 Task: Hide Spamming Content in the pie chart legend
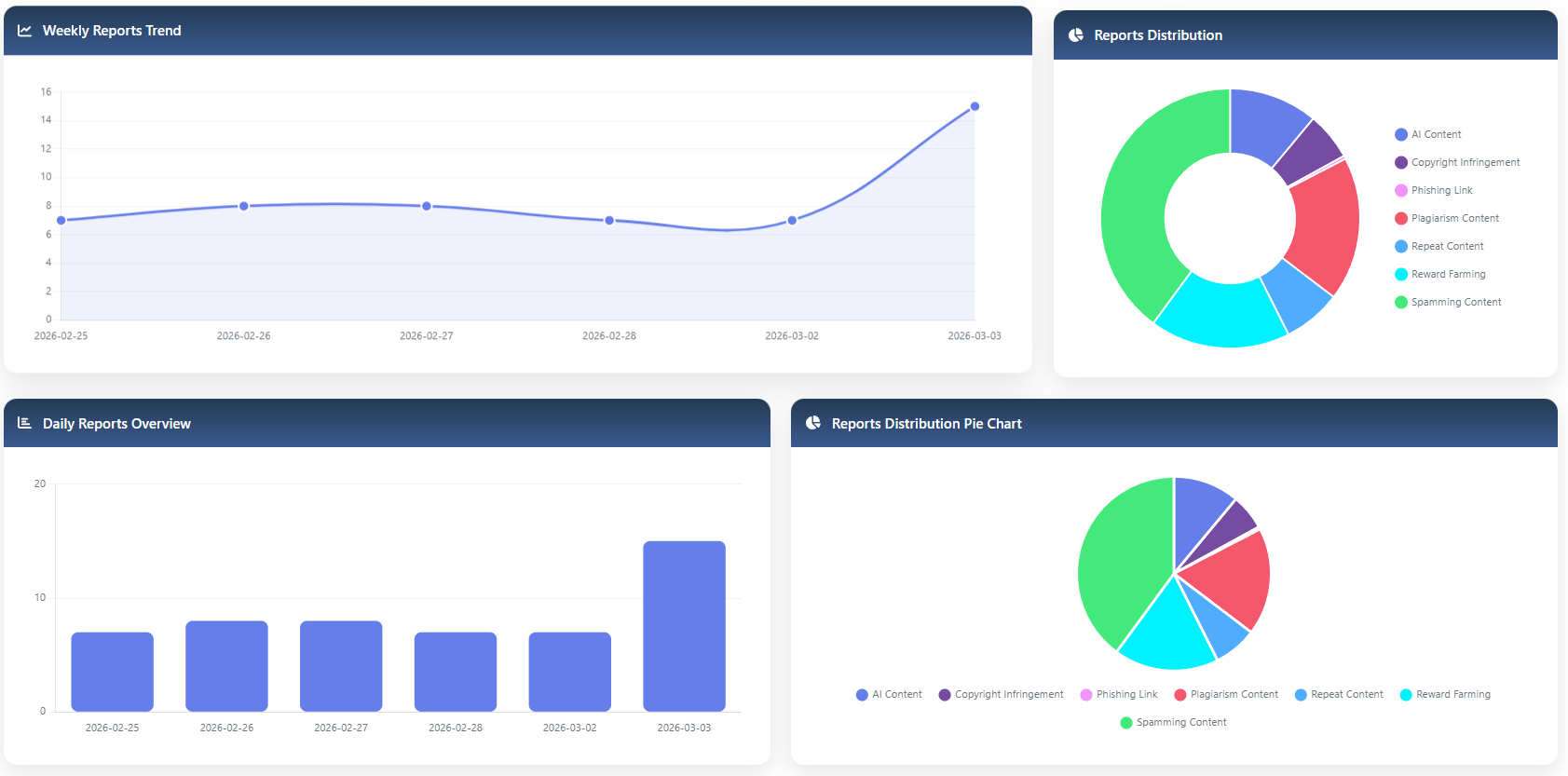point(1173,722)
